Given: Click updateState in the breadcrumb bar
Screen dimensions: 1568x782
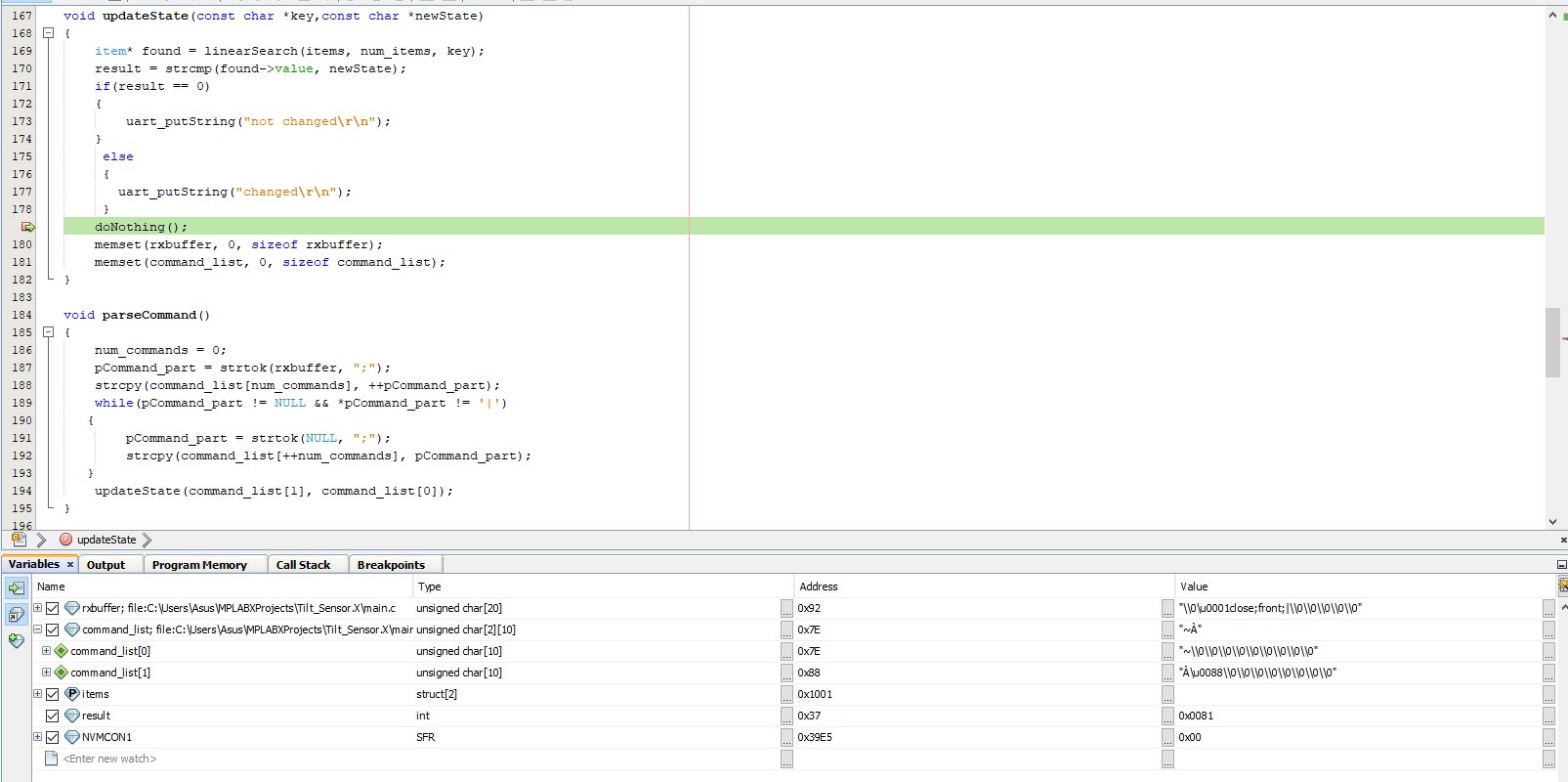Looking at the screenshot, I should pyautogui.click(x=106, y=540).
